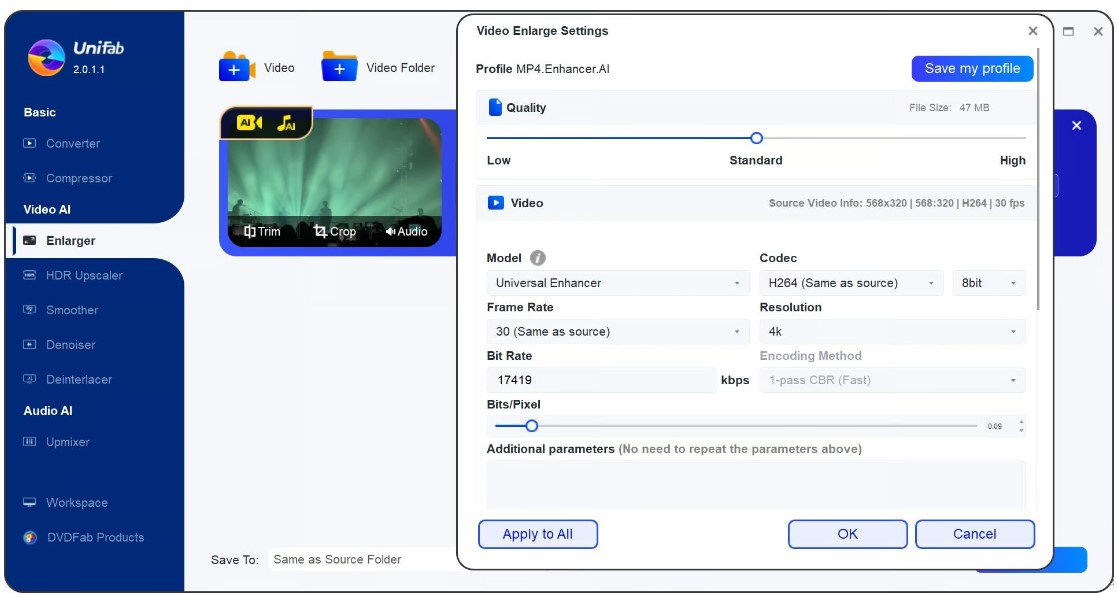The height and width of the screenshot is (595, 1117).
Task: Close the Video Enlarge Settings dialog
Action: [1033, 31]
